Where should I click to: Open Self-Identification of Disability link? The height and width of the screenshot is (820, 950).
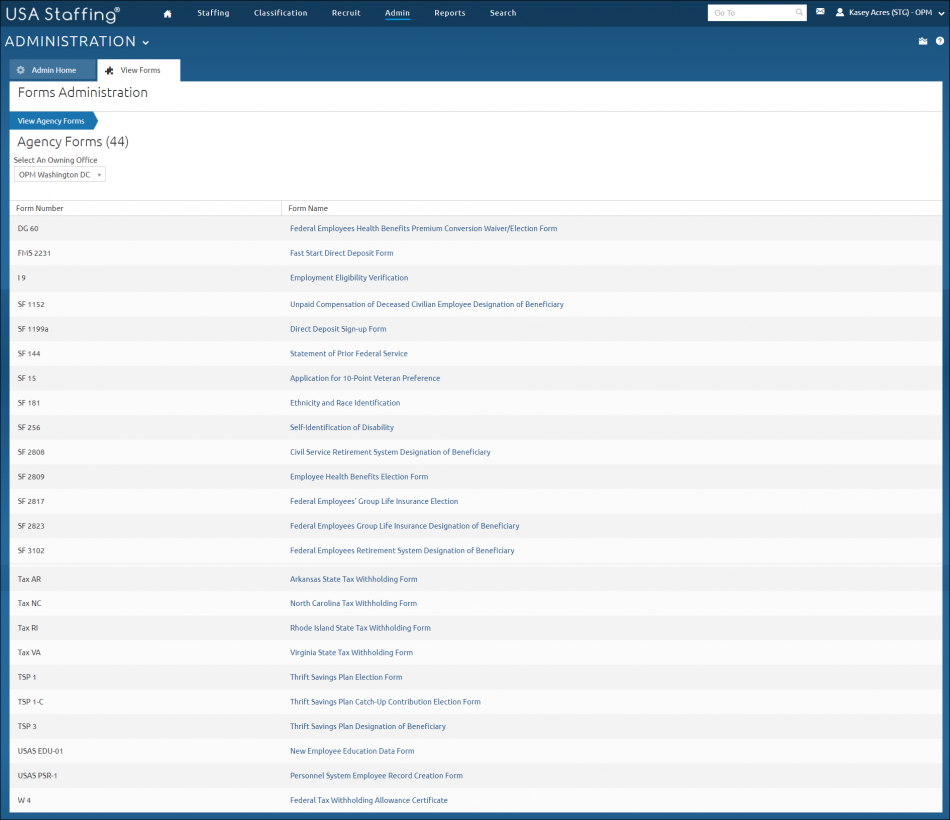coord(342,427)
